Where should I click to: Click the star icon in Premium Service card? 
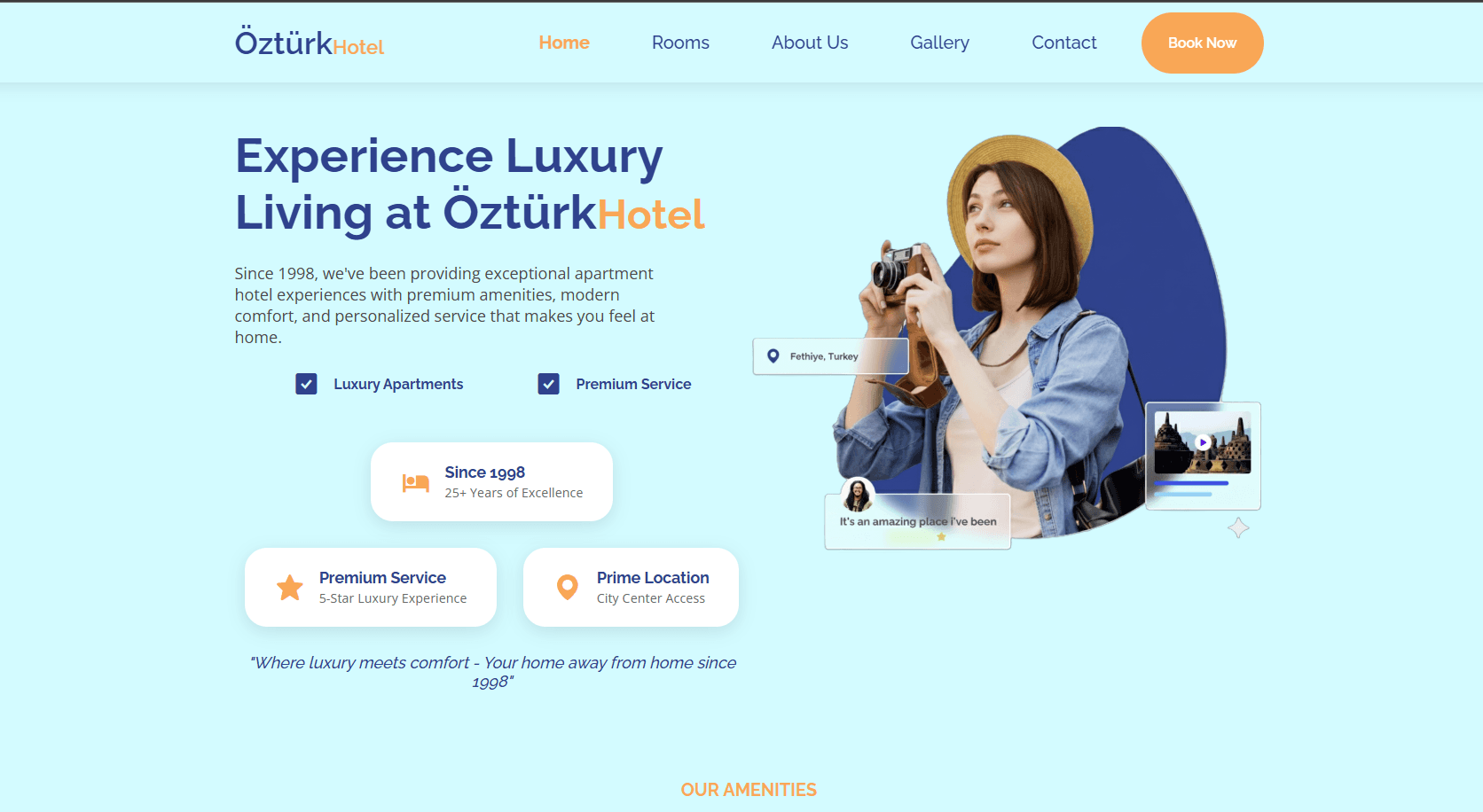pyautogui.click(x=290, y=587)
